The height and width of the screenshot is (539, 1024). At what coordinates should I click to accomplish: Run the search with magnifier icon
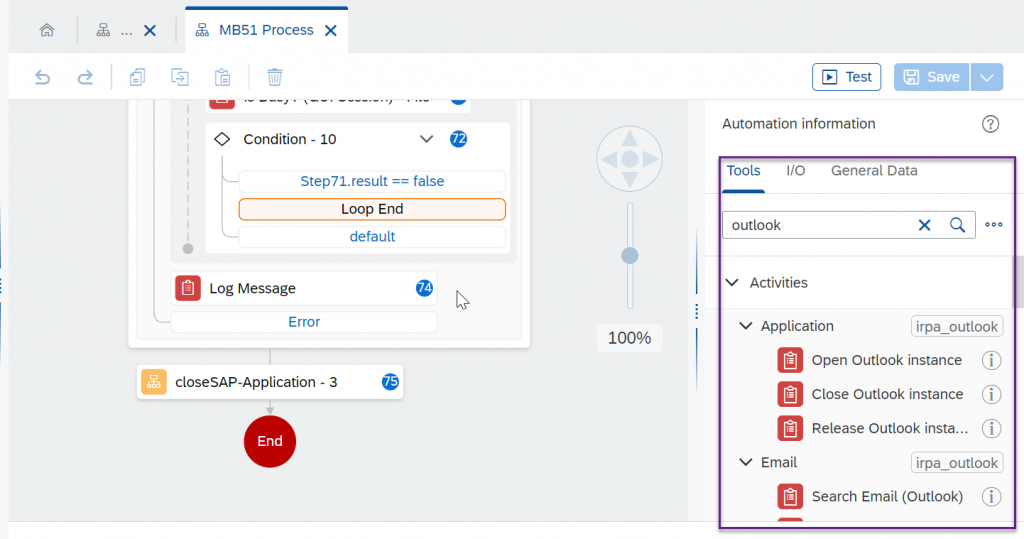(x=957, y=225)
